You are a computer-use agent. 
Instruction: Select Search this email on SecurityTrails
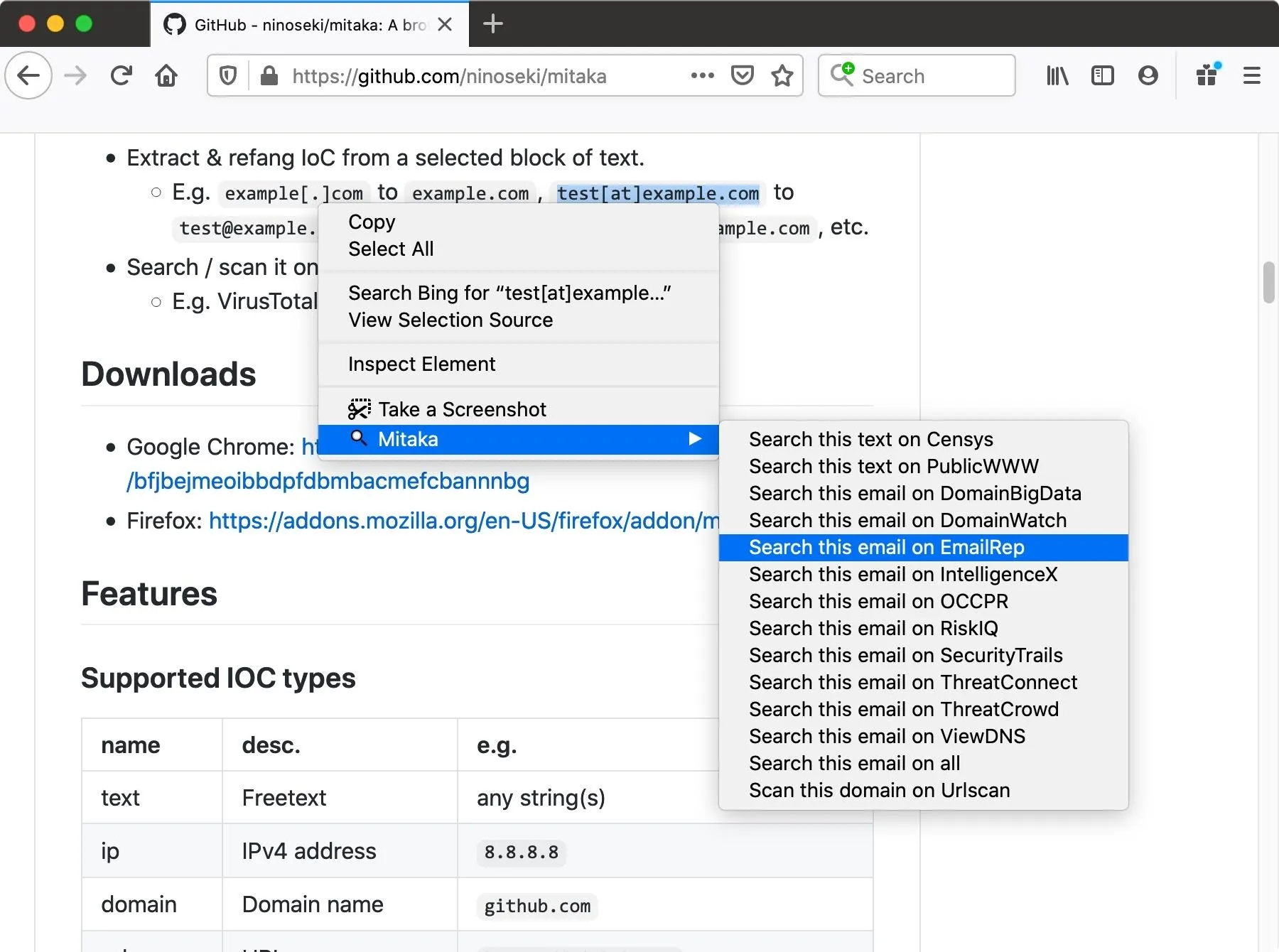point(924,655)
